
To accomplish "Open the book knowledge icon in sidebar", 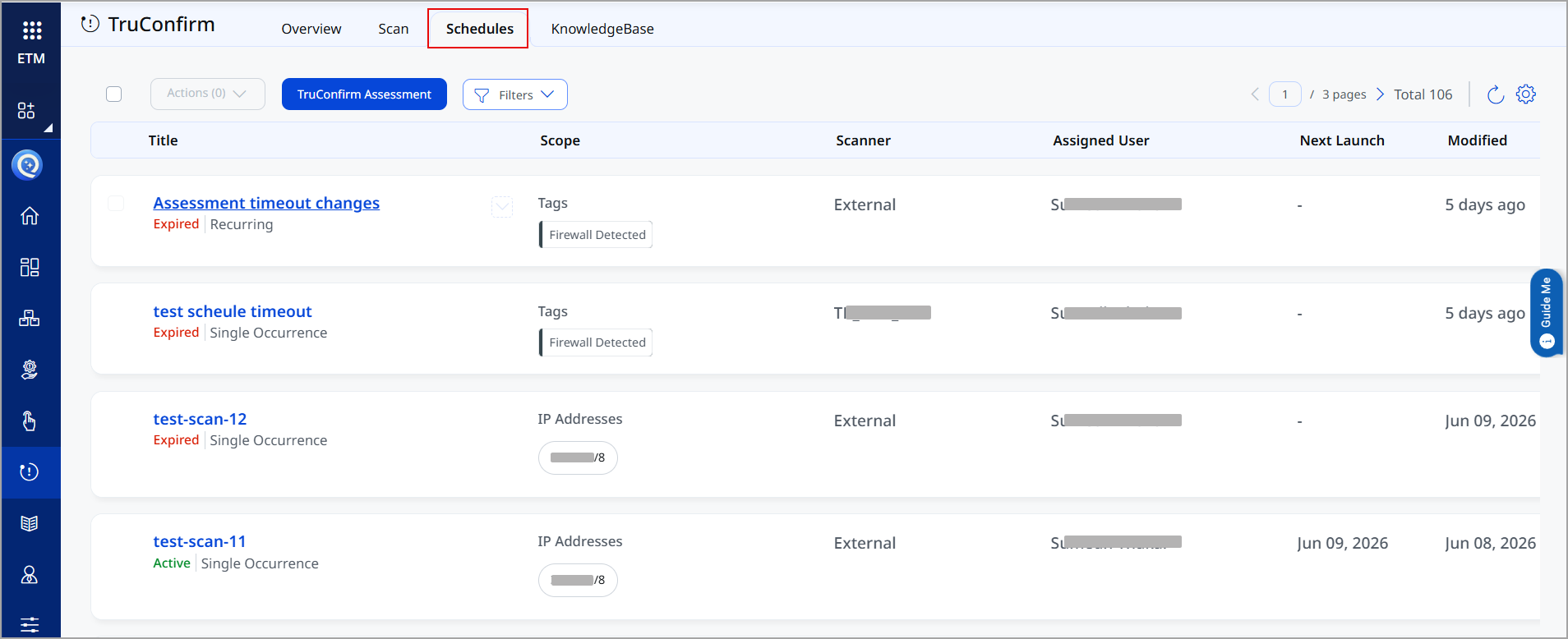I will point(30,523).
